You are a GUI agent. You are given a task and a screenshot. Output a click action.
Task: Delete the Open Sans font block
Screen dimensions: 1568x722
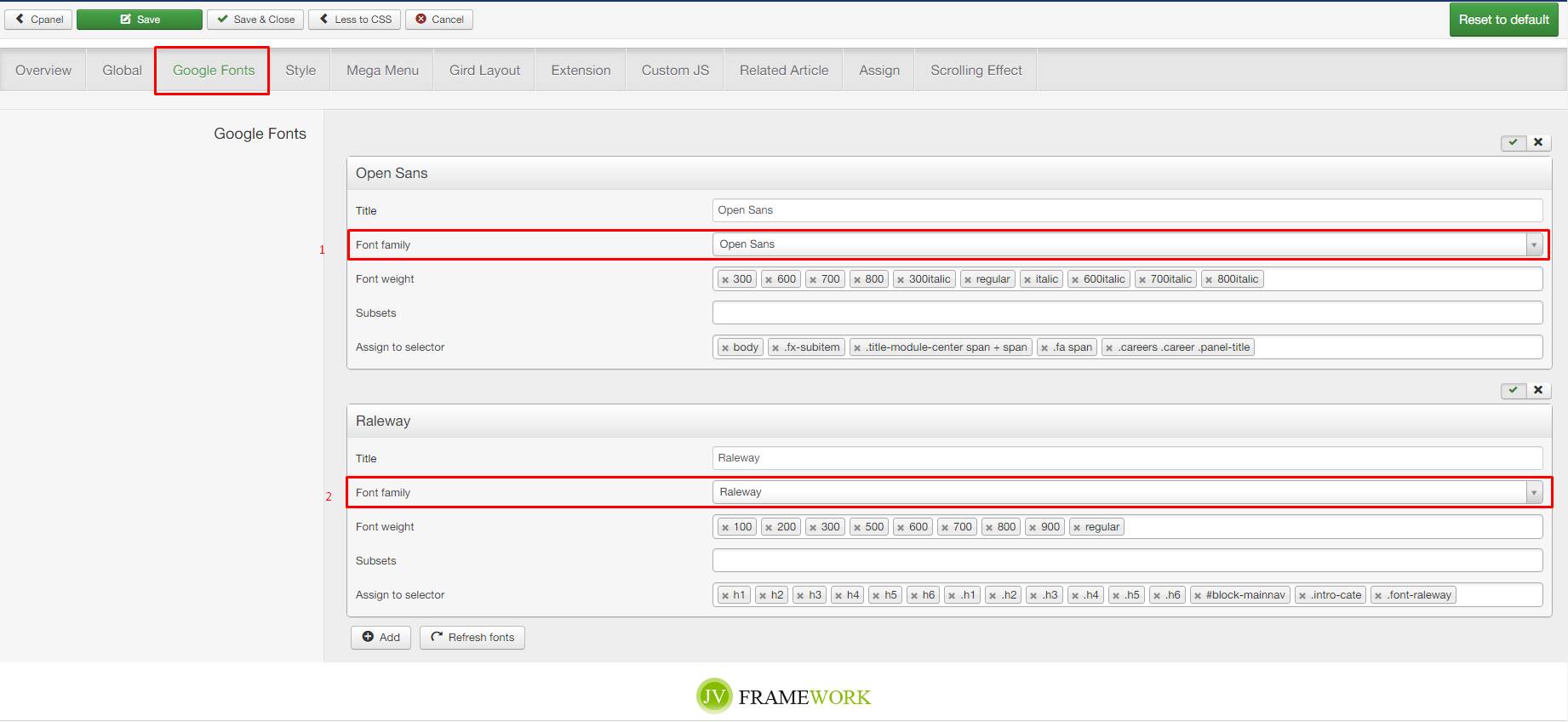[1538, 142]
